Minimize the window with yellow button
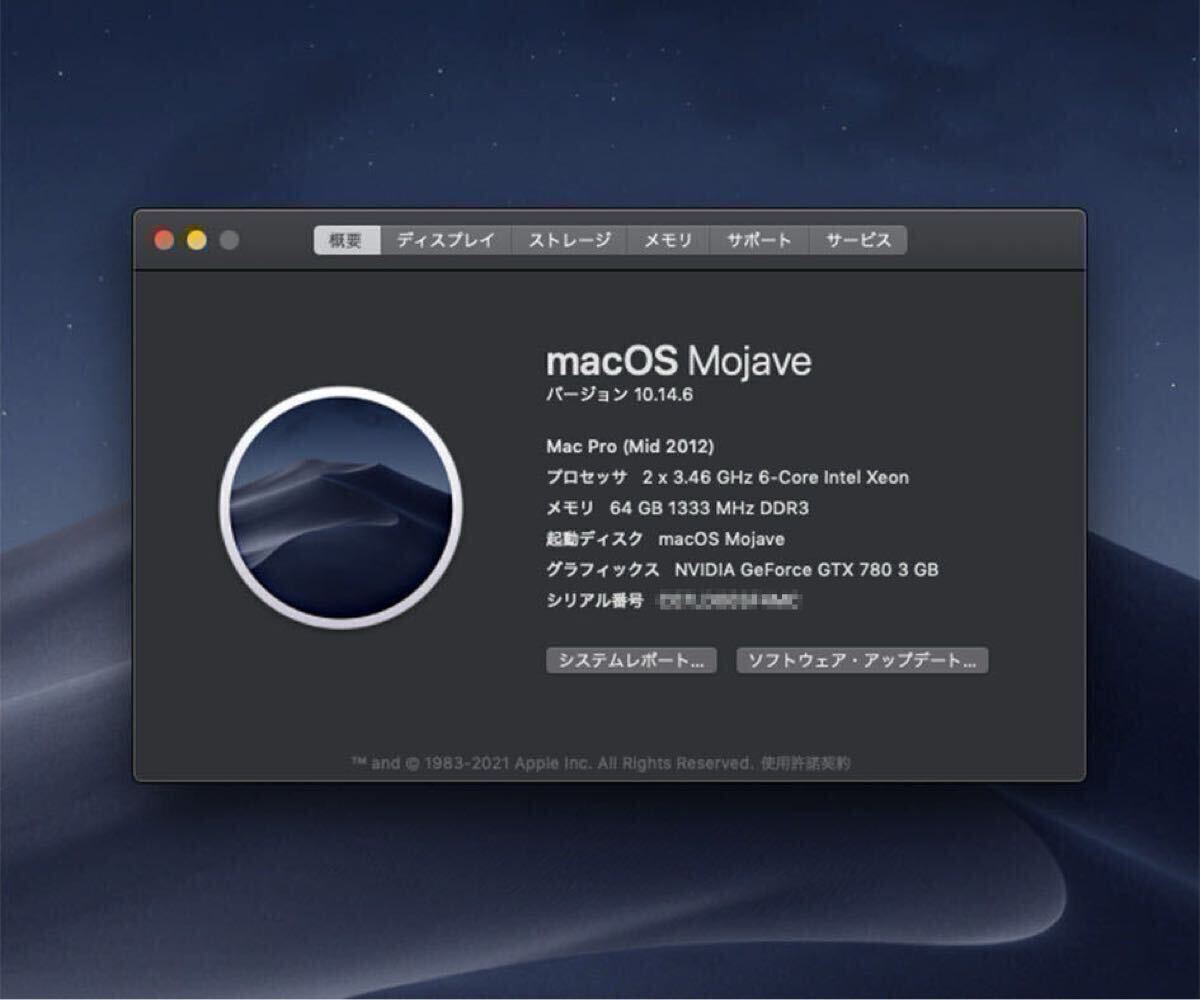Image resolution: width=1200 pixels, height=1000 pixels. [197, 240]
